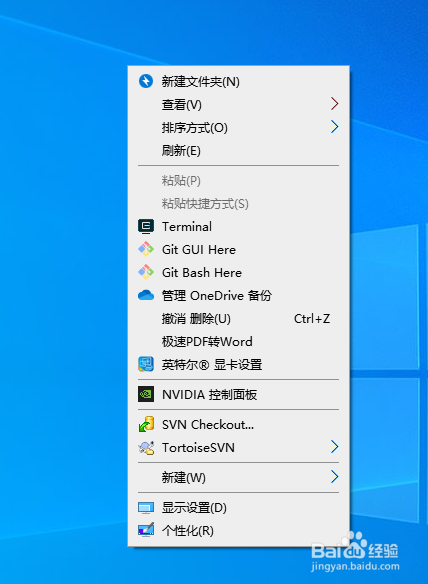Open 个性化(R) personalization

click(x=238, y=531)
